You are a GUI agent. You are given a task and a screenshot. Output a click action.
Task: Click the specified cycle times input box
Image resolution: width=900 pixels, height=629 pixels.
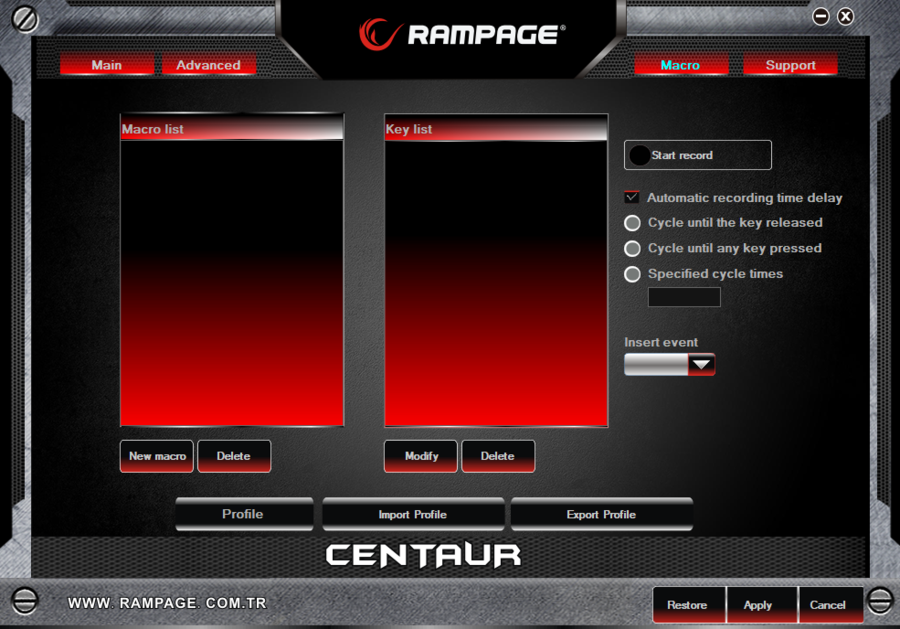point(684,297)
